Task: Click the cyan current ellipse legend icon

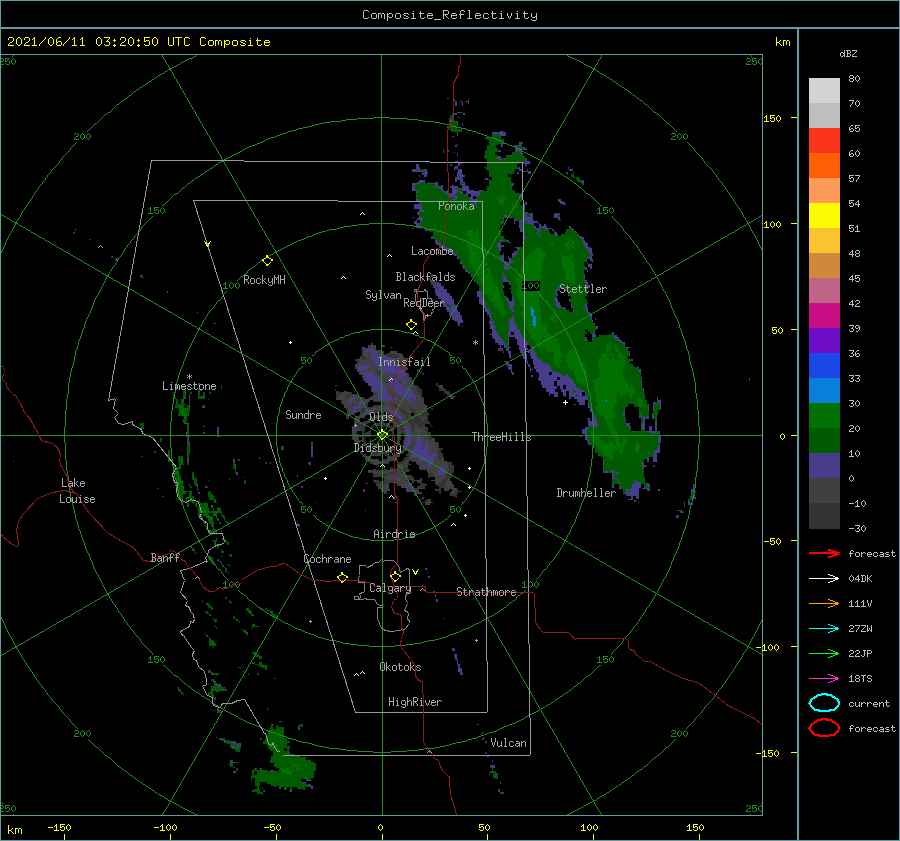Action: [x=824, y=703]
